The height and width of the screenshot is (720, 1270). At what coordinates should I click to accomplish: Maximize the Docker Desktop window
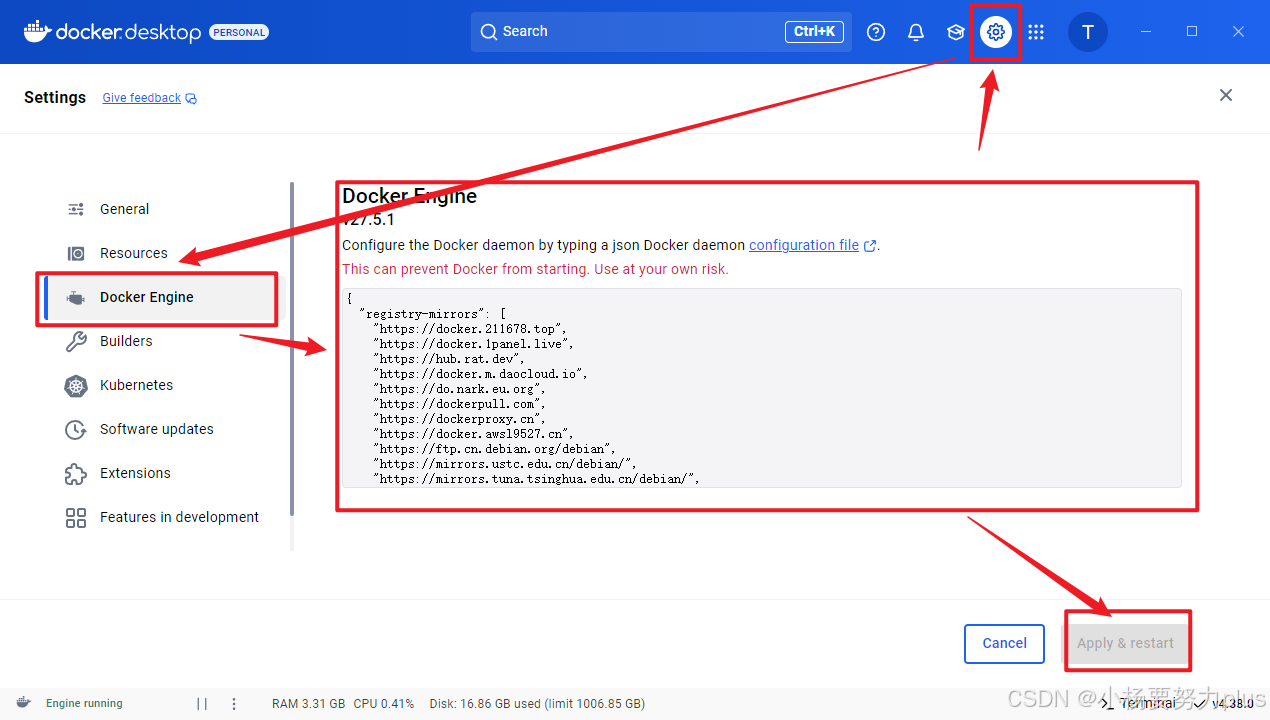(x=1192, y=32)
